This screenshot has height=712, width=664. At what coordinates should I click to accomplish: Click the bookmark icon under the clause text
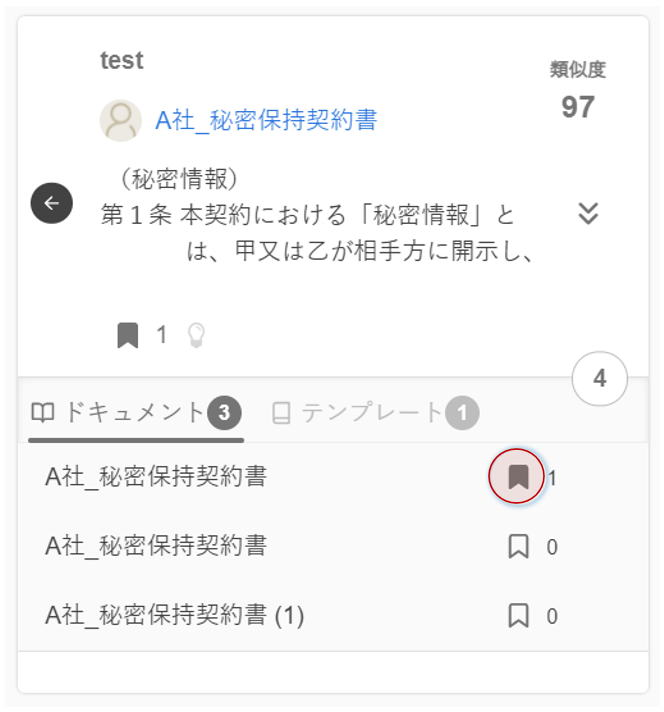pos(127,335)
